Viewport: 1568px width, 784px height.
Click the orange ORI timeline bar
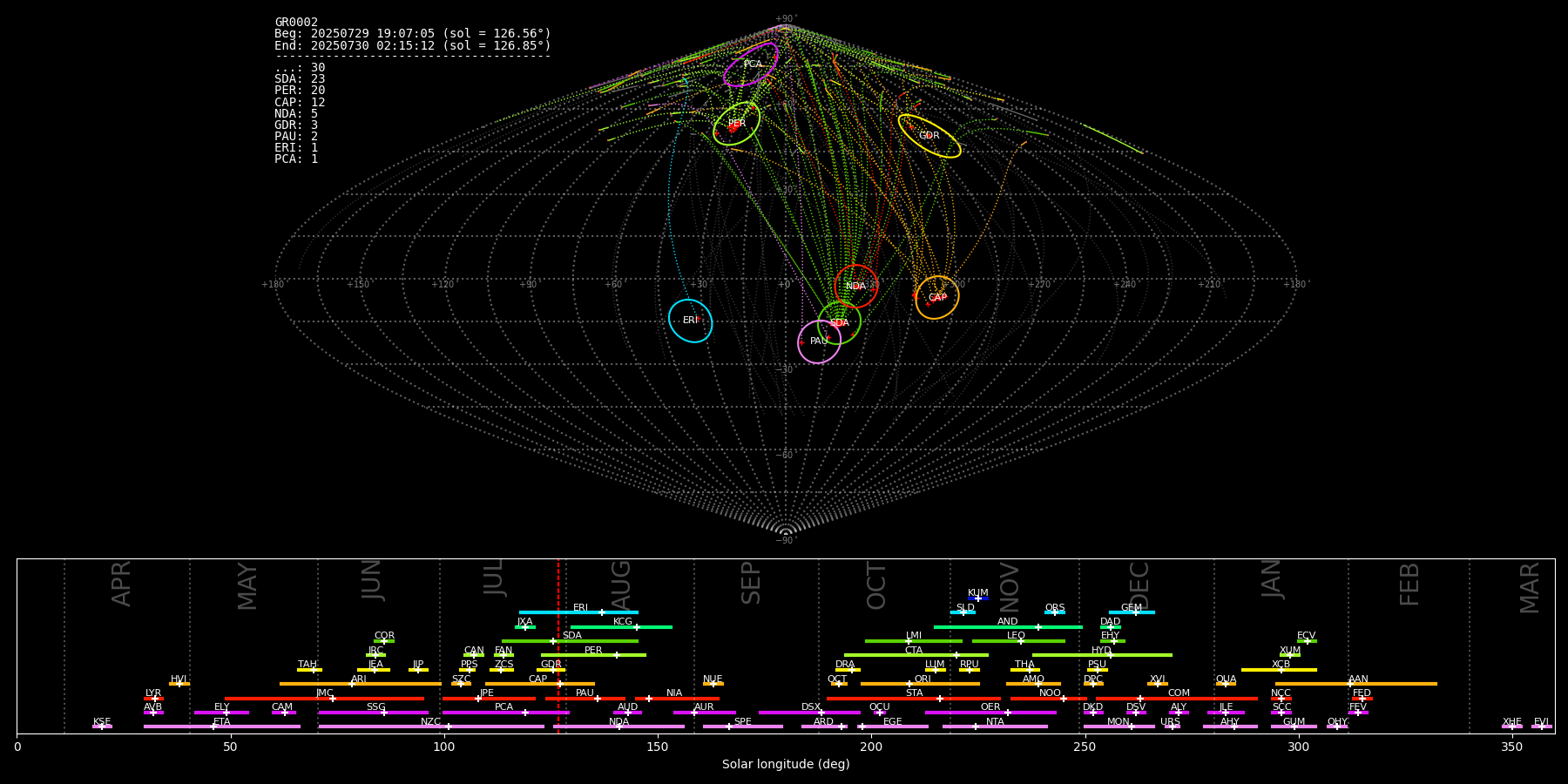920,684
